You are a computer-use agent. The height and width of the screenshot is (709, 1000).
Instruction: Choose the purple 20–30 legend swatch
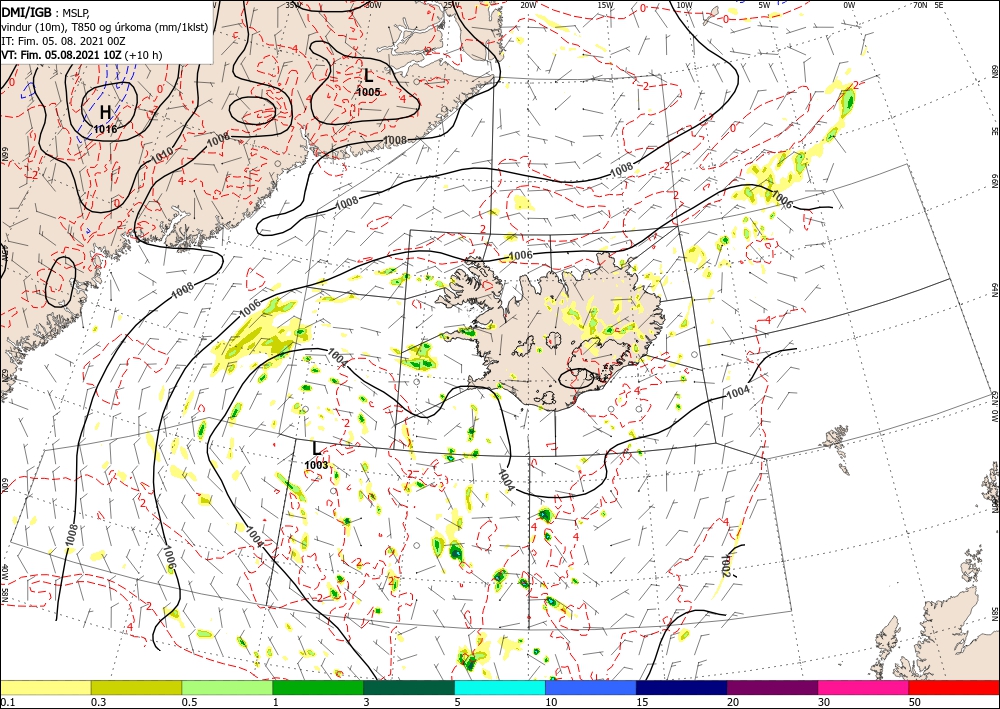(772, 687)
